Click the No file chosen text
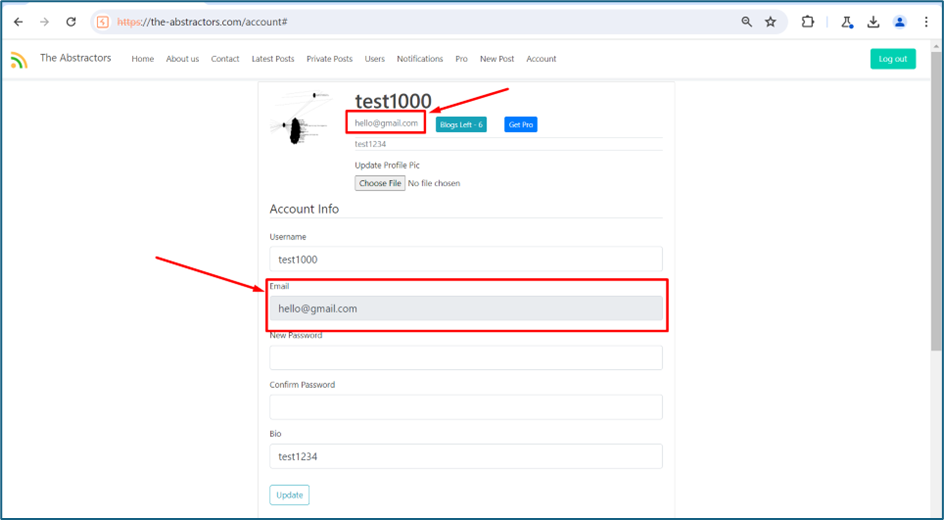 point(434,183)
